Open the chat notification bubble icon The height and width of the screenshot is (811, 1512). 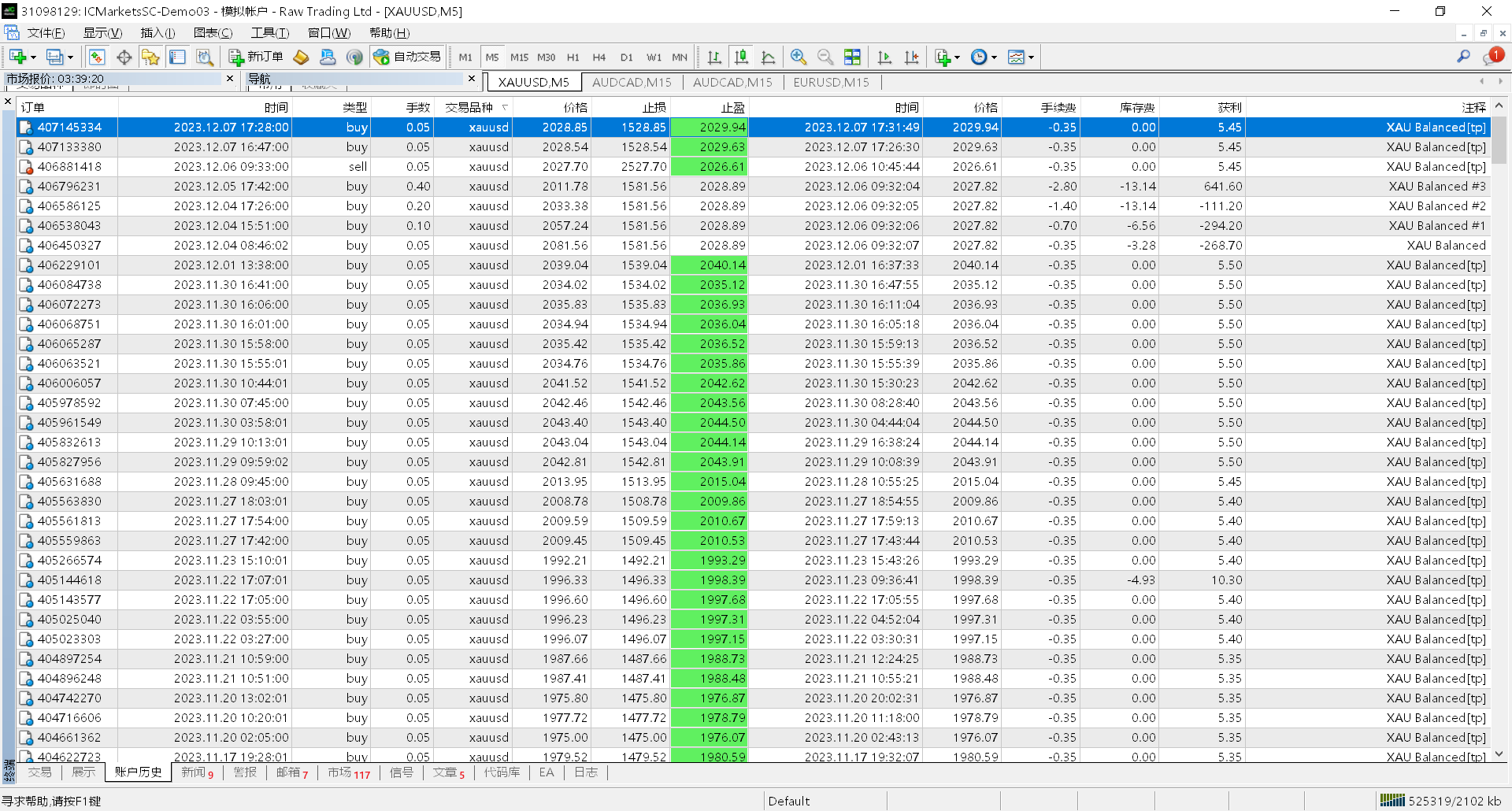click(x=1492, y=57)
